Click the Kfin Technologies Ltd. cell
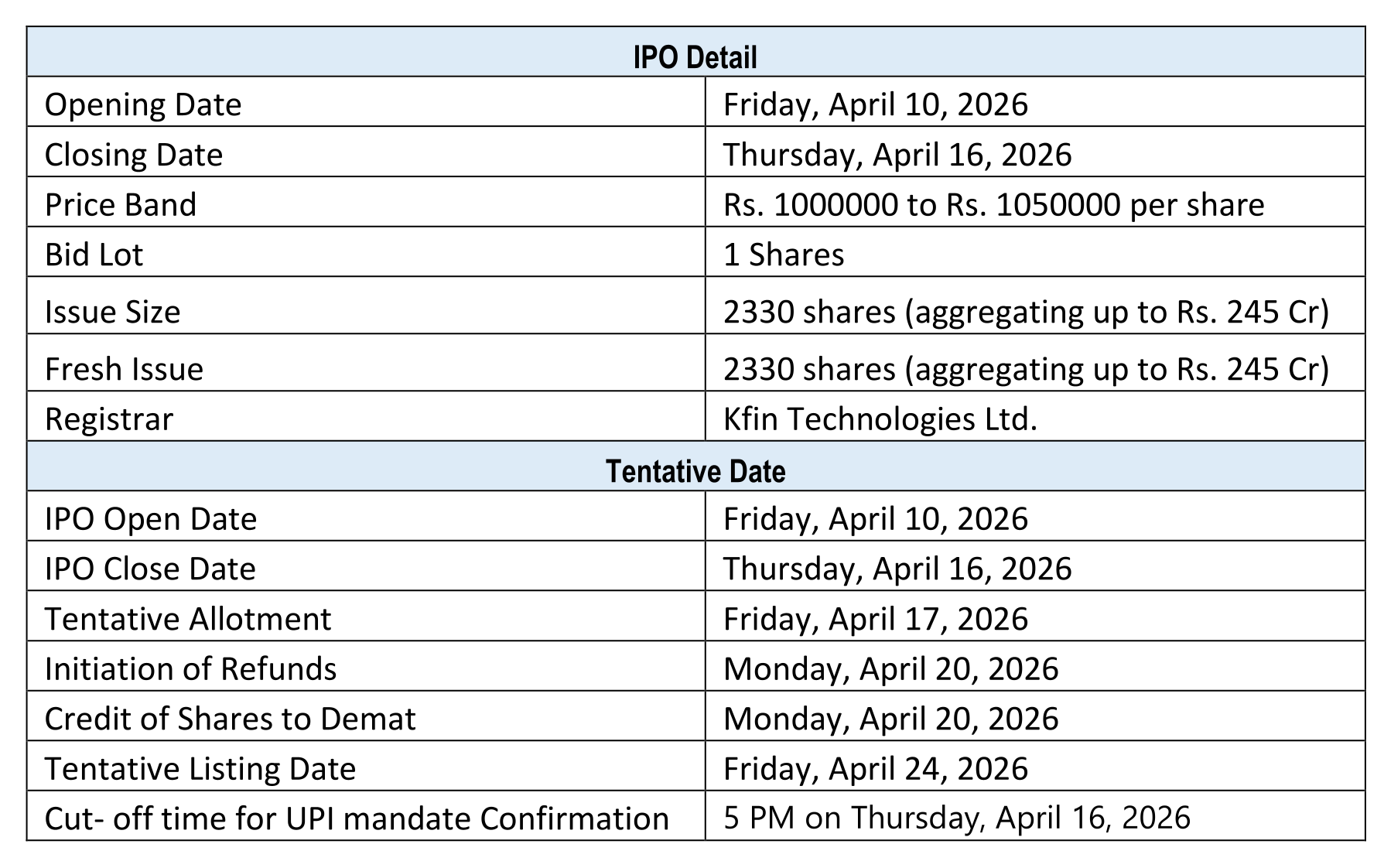This screenshot has height=868, width=1384. tap(880, 419)
